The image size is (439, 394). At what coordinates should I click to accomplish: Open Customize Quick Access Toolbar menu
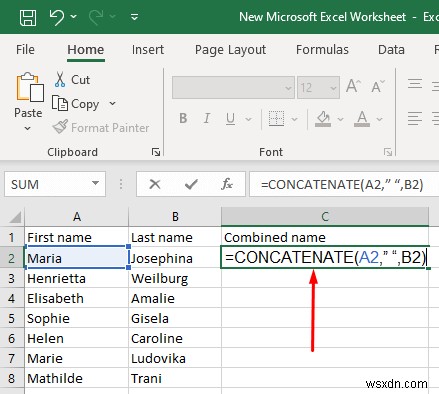coord(135,17)
